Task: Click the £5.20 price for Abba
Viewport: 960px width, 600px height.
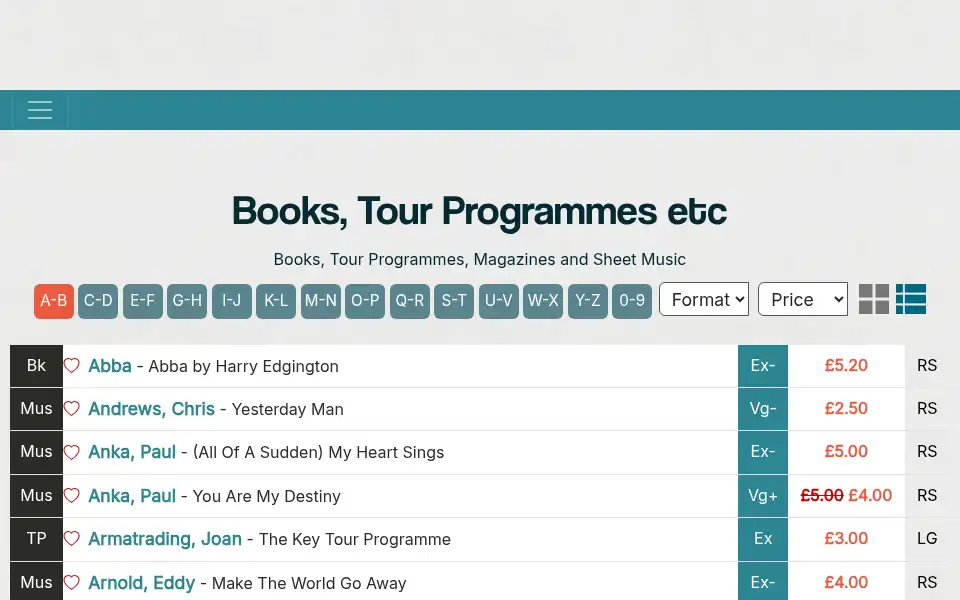Action: [846, 366]
